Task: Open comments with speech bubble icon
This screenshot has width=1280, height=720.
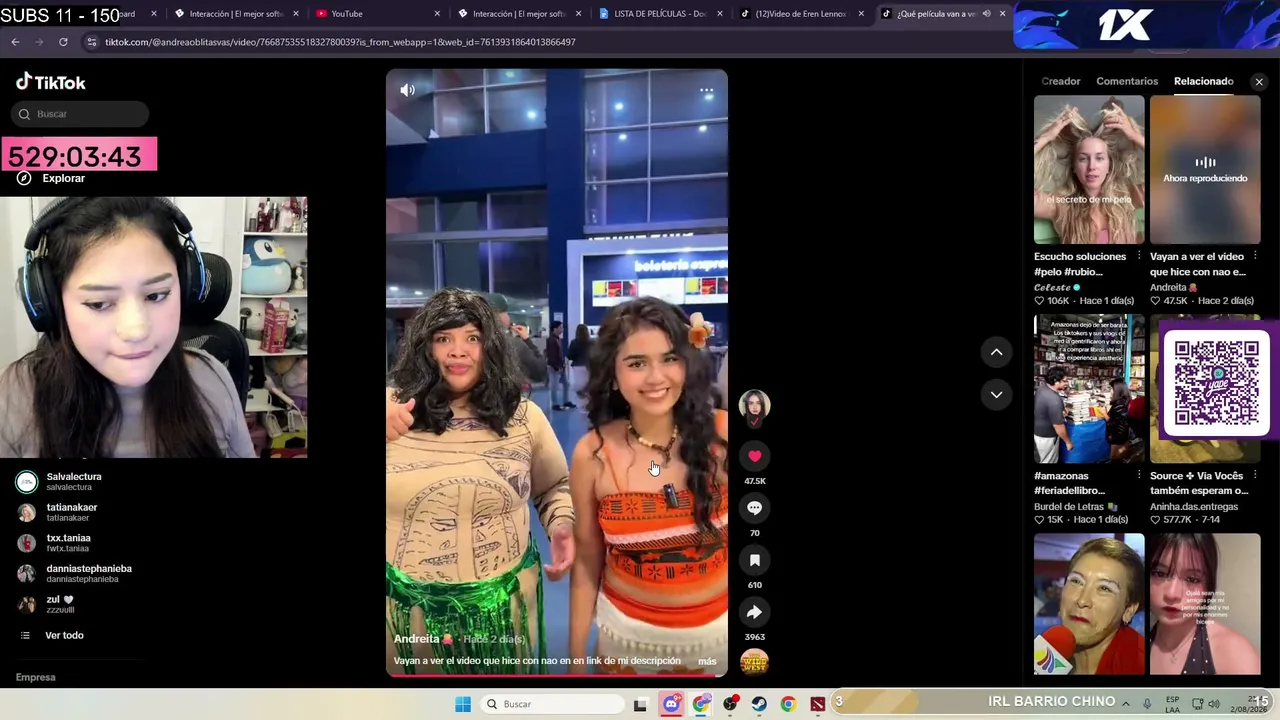Action: point(754,508)
